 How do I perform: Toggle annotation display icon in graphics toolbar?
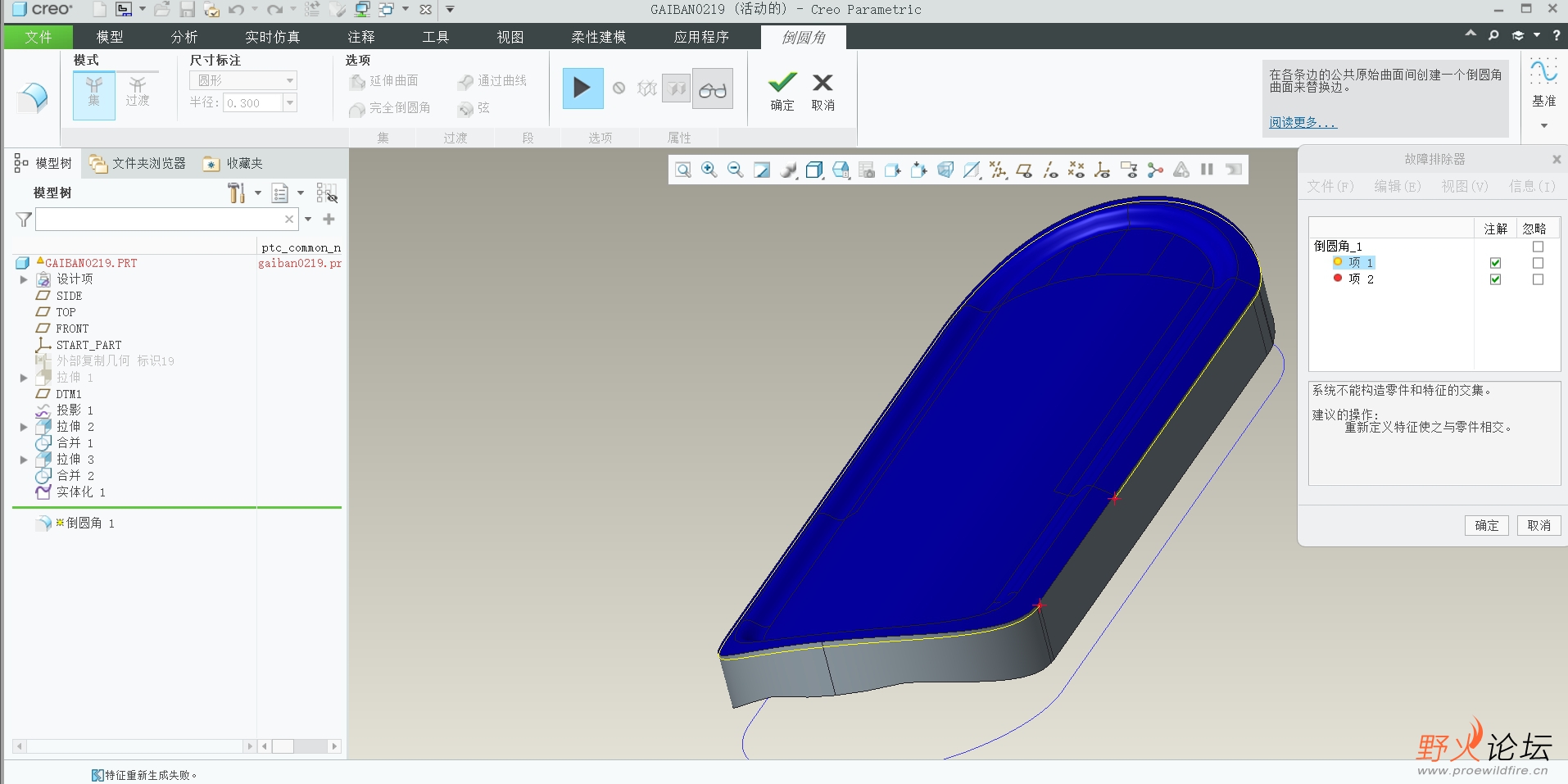(1129, 170)
